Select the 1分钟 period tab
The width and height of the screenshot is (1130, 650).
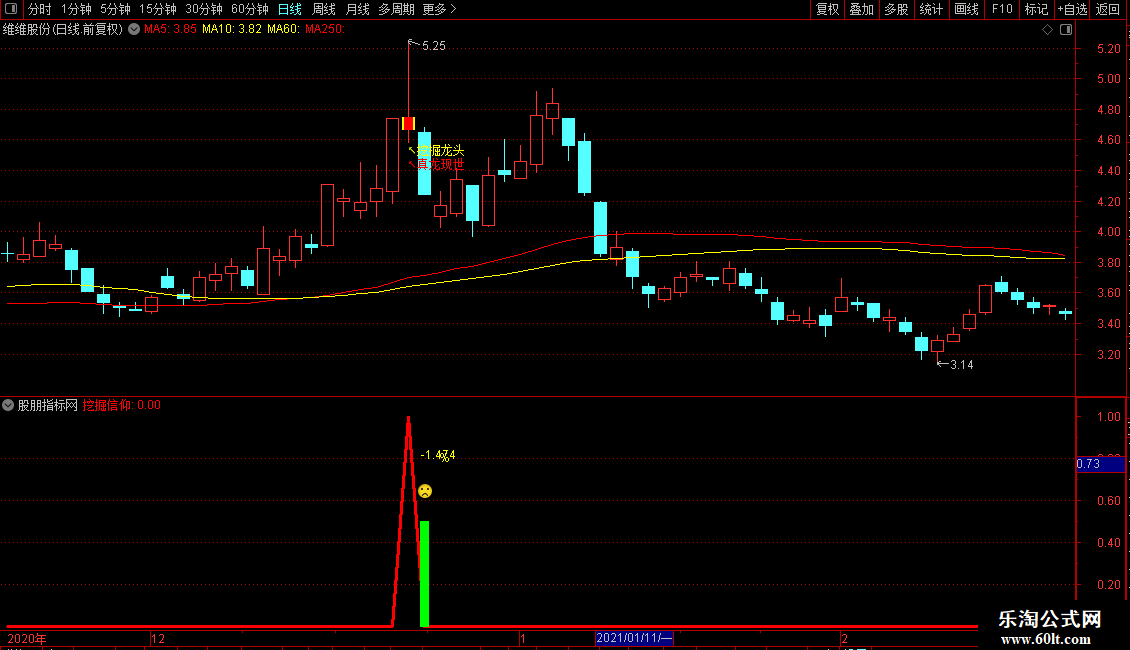click(x=76, y=9)
